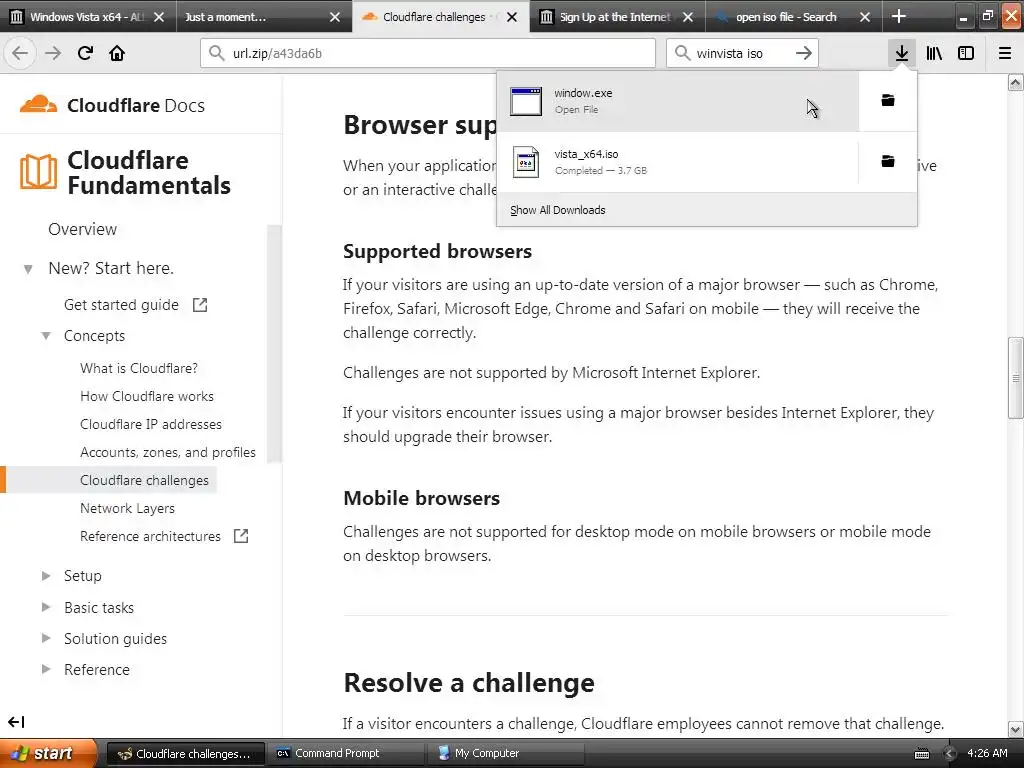Open the window.exe download entry
The image size is (1024, 768).
tap(678, 101)
